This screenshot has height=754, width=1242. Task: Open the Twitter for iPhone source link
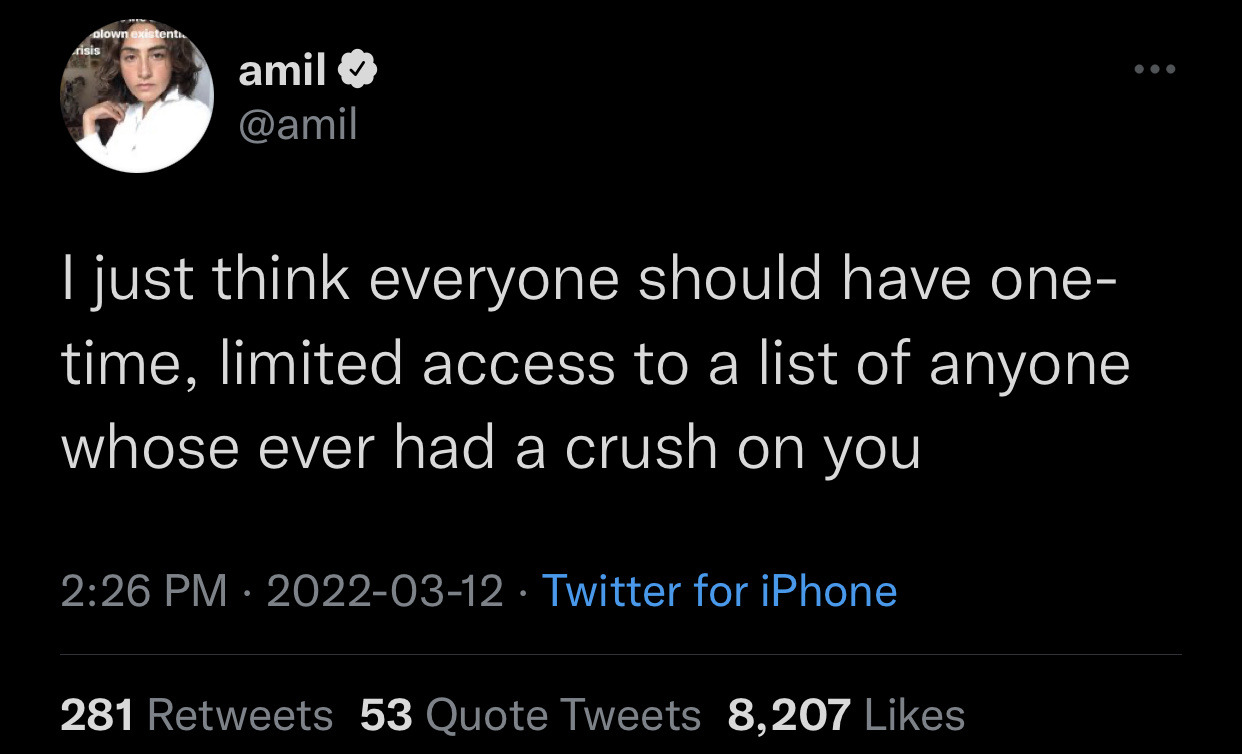click(719, 591)
